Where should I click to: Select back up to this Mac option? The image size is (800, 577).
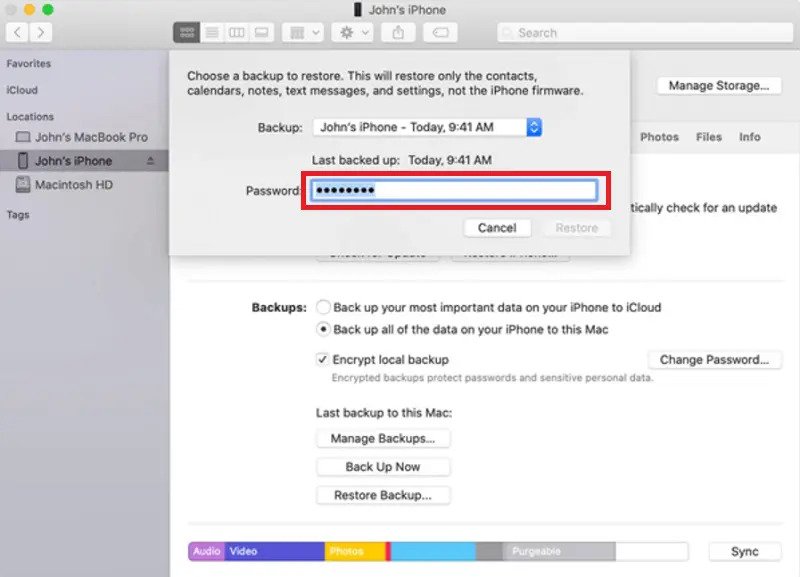[323, 330]
